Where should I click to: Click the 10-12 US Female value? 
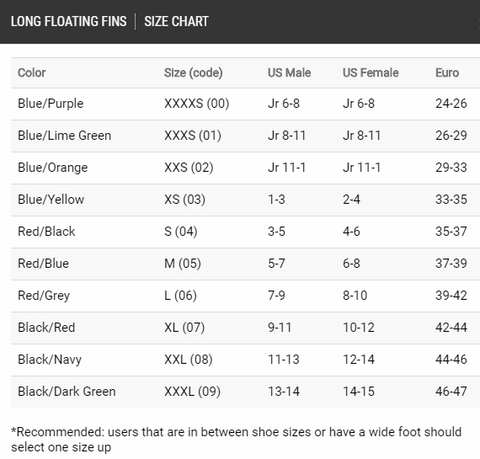359,327
